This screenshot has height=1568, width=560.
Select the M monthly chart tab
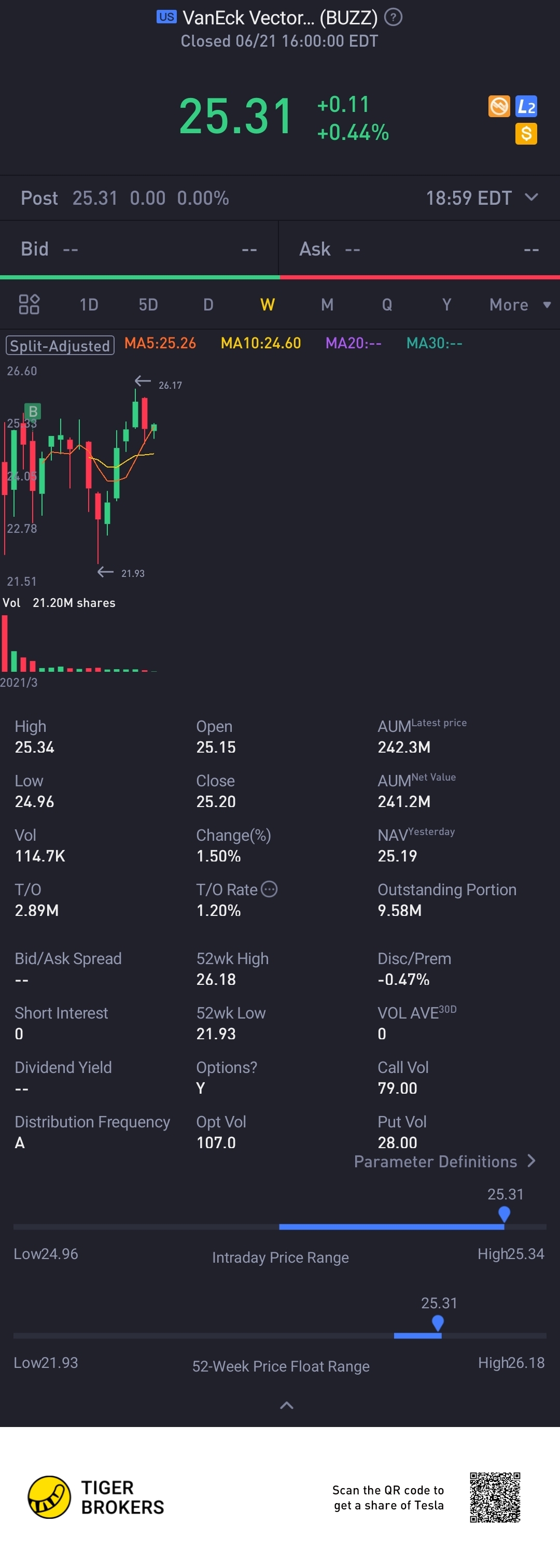click(327, 304)
